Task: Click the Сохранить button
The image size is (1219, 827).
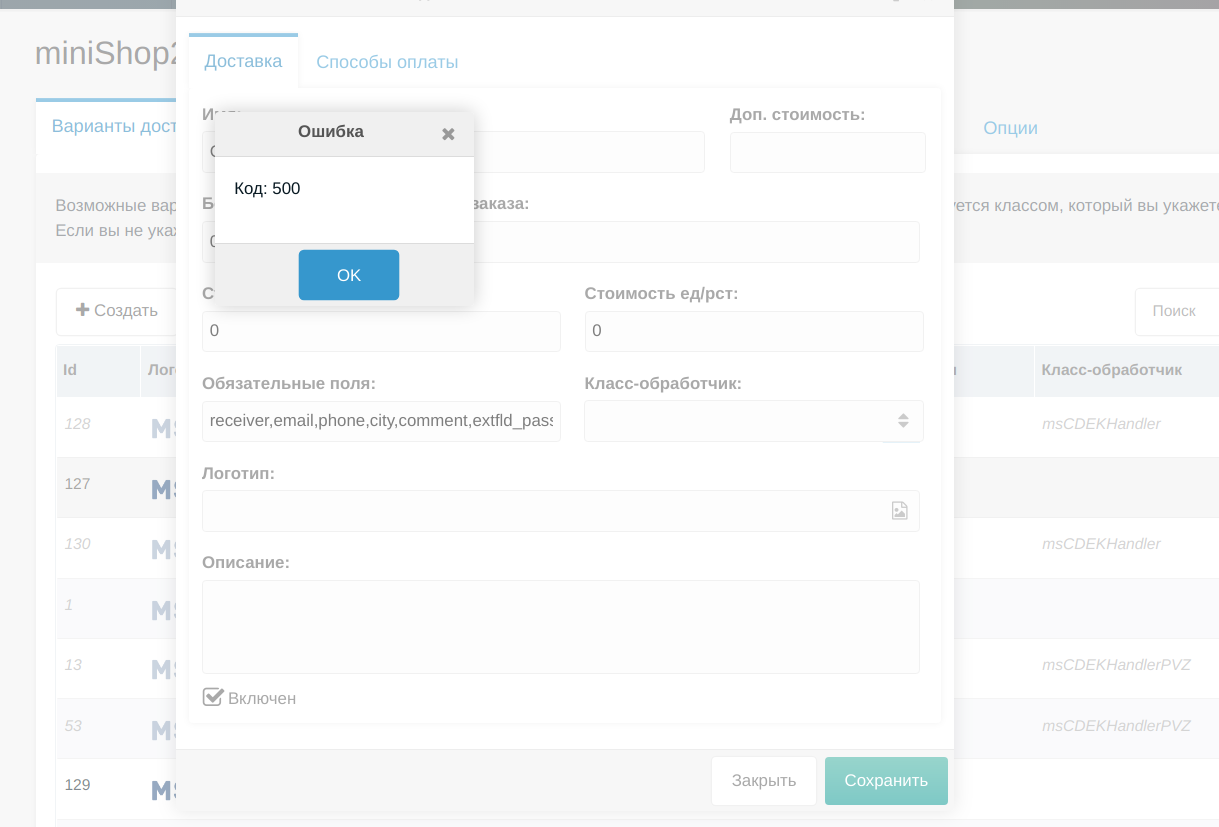Action: click(885, 781)
